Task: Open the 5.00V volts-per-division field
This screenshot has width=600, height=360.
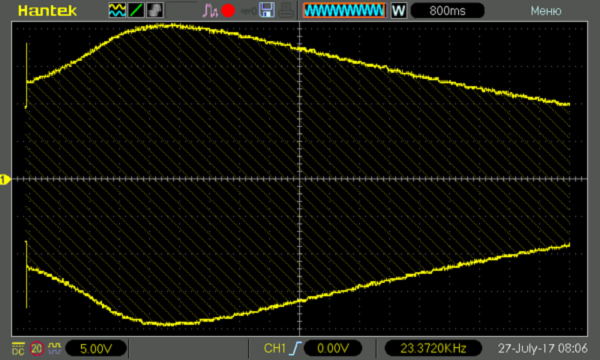Action: 96,349
